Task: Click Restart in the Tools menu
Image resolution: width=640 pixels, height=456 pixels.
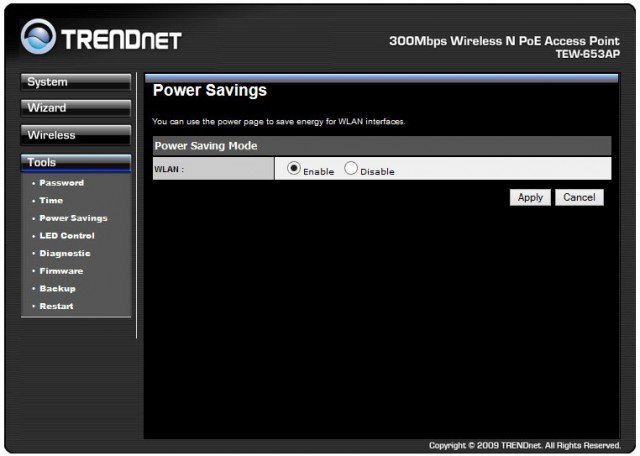Action: click(56, 306)
